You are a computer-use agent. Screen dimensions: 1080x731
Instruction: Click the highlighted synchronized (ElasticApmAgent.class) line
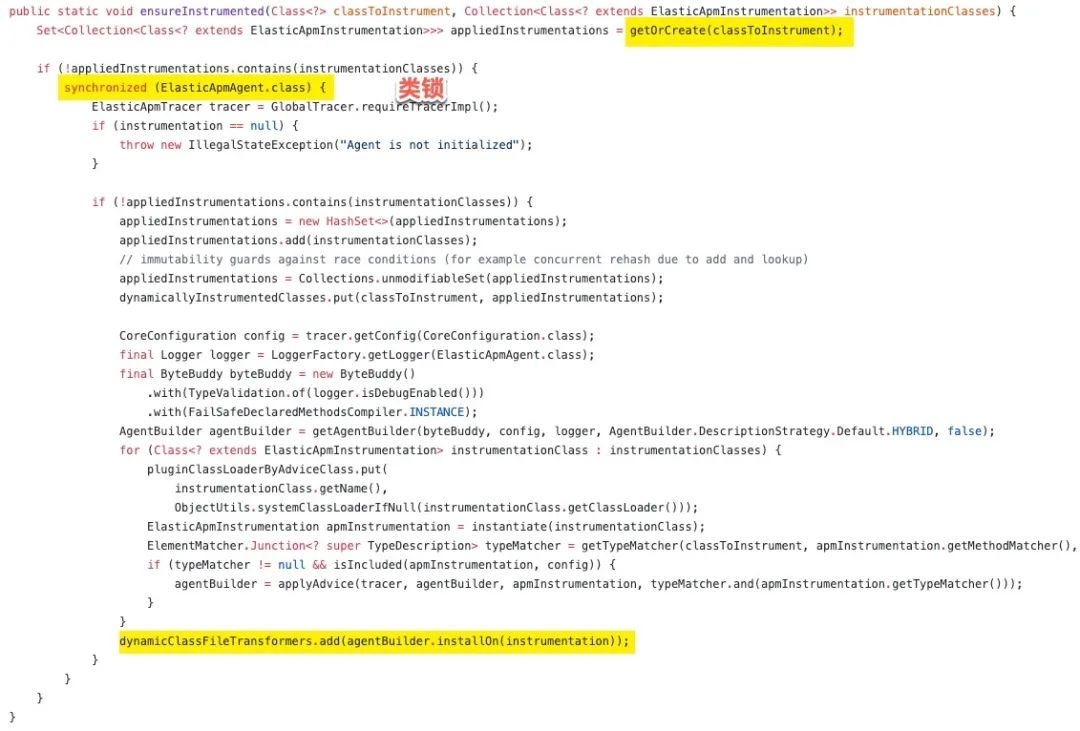pyautogui.click(x=196, y=87)
